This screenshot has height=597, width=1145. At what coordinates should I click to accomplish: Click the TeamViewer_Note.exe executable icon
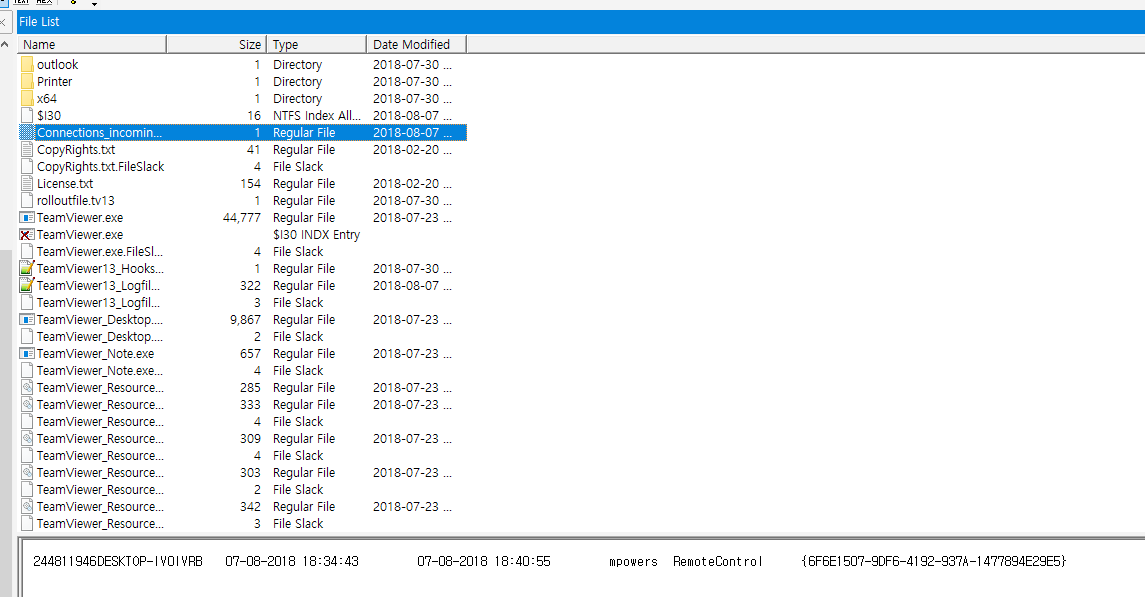tap(27, 353)
